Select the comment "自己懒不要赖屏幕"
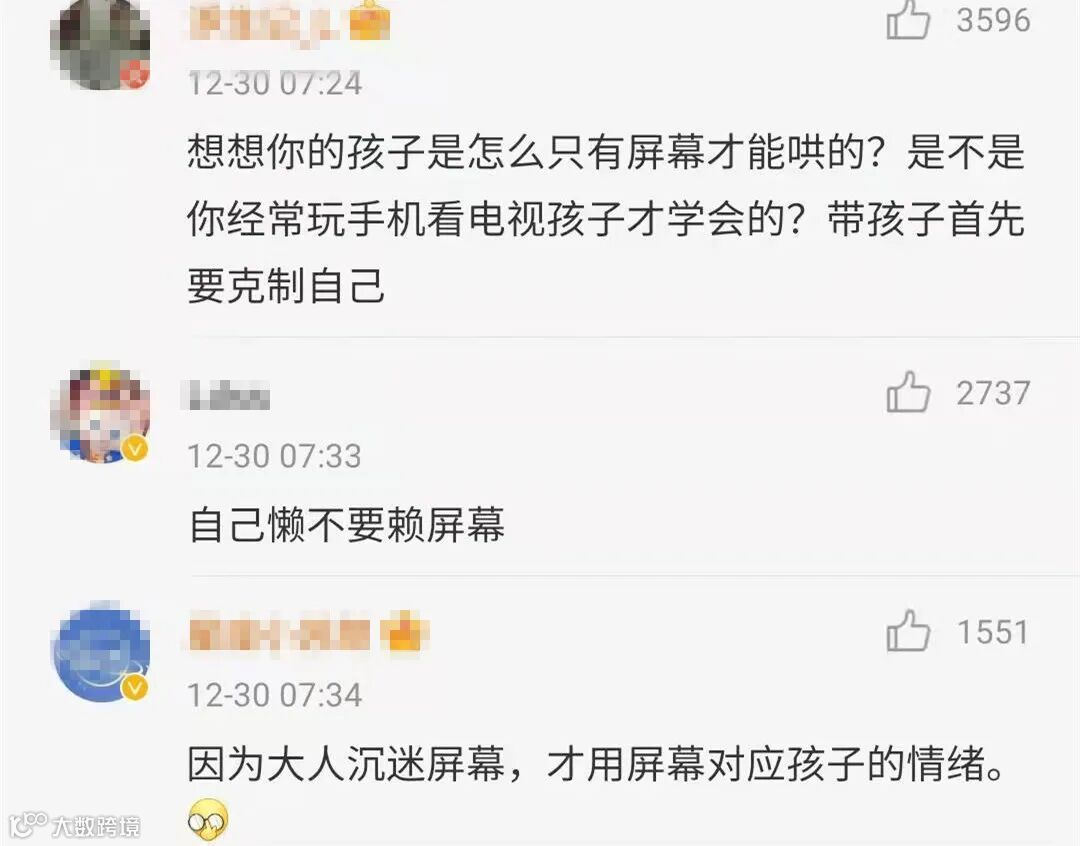The height and width of the screenshot is (846, 1080). (x=346, y=525)
